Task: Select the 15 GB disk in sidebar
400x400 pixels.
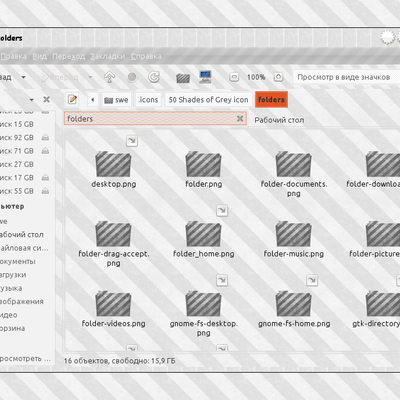Action: pos(17,124)
